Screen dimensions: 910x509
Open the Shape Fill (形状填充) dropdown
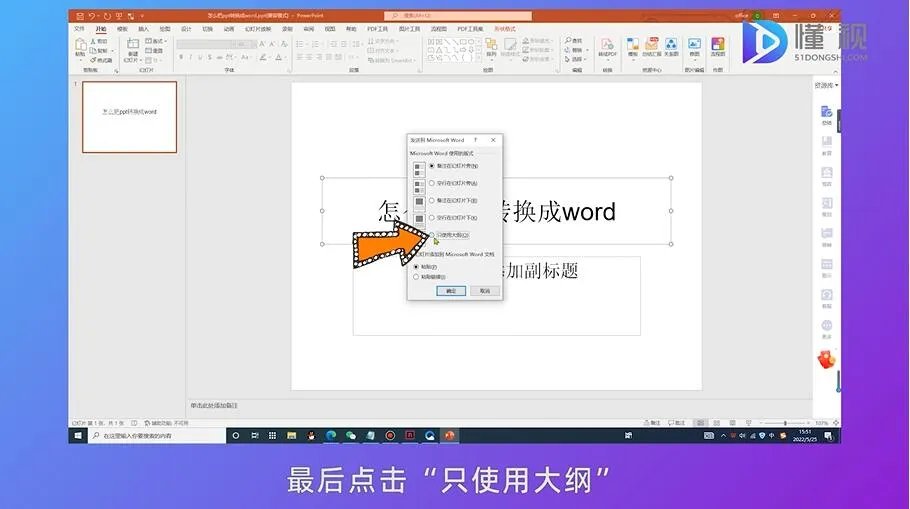pos(537,41)
